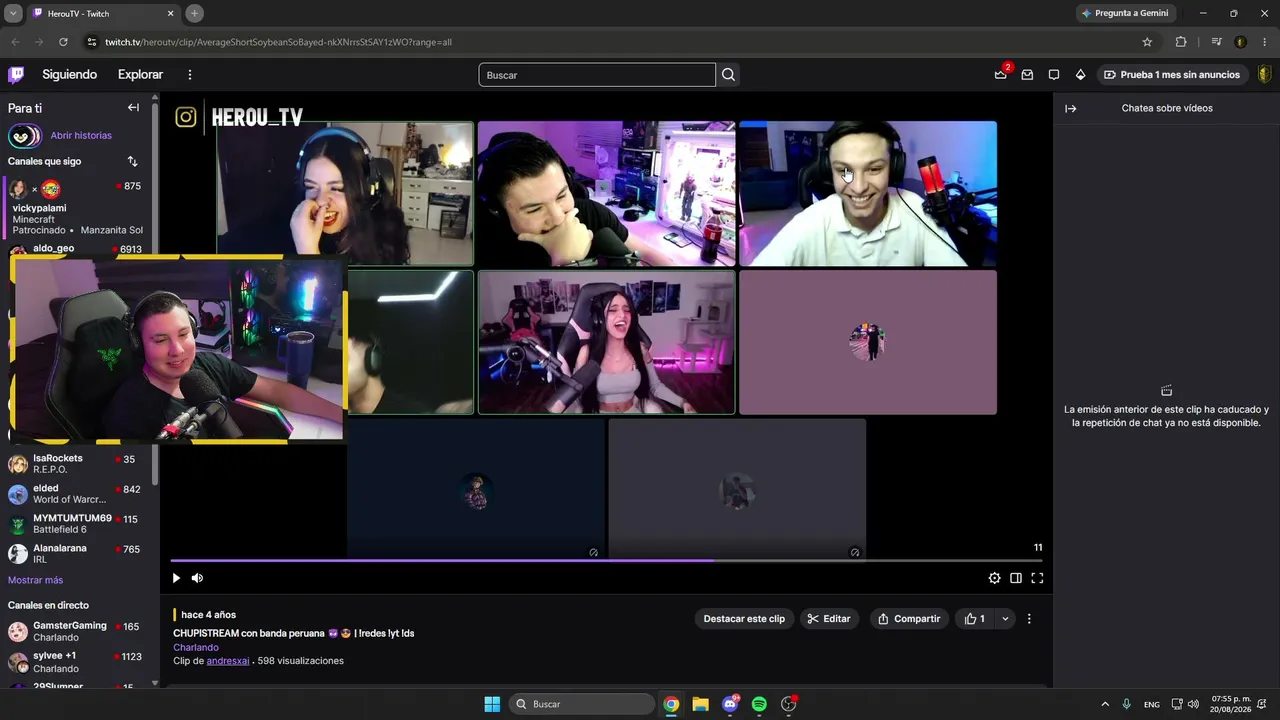1280x720 pixels.
Task: Collapse the Para ti sidebar
Action: pos(133,108)
